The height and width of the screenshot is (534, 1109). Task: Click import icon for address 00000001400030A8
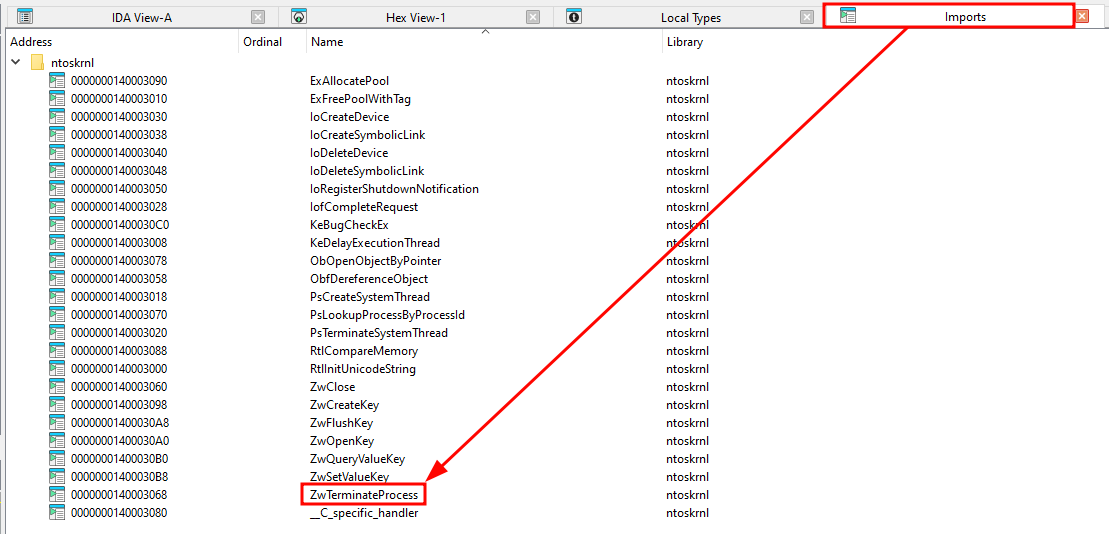click(x=57, y=423)
